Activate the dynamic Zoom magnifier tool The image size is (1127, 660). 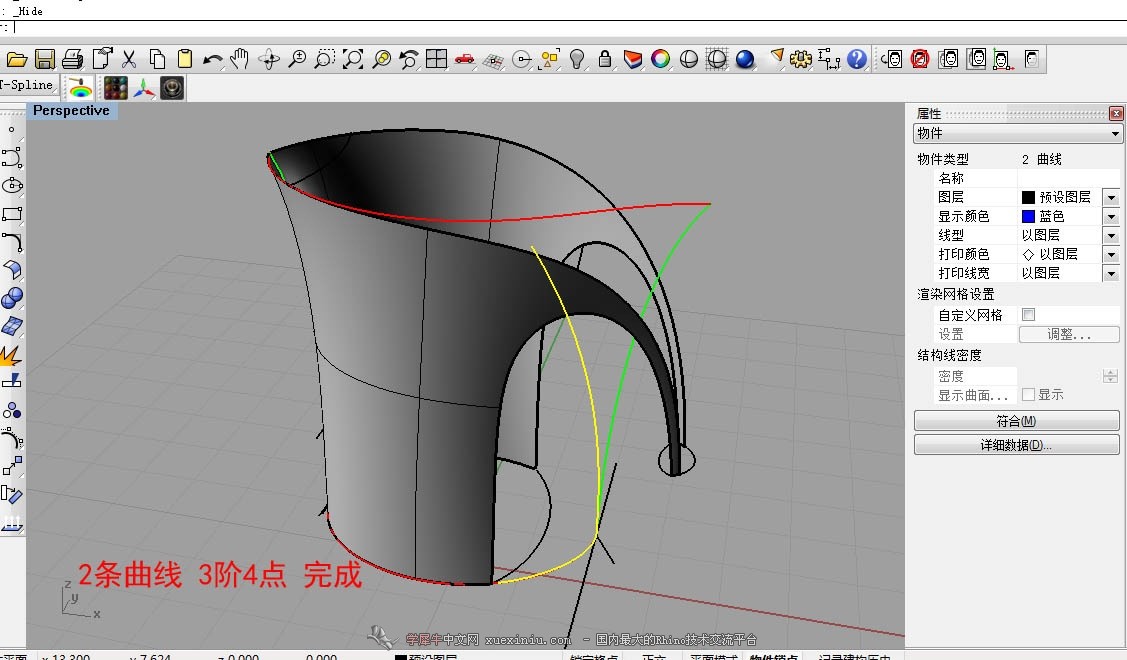pos(296,59)
